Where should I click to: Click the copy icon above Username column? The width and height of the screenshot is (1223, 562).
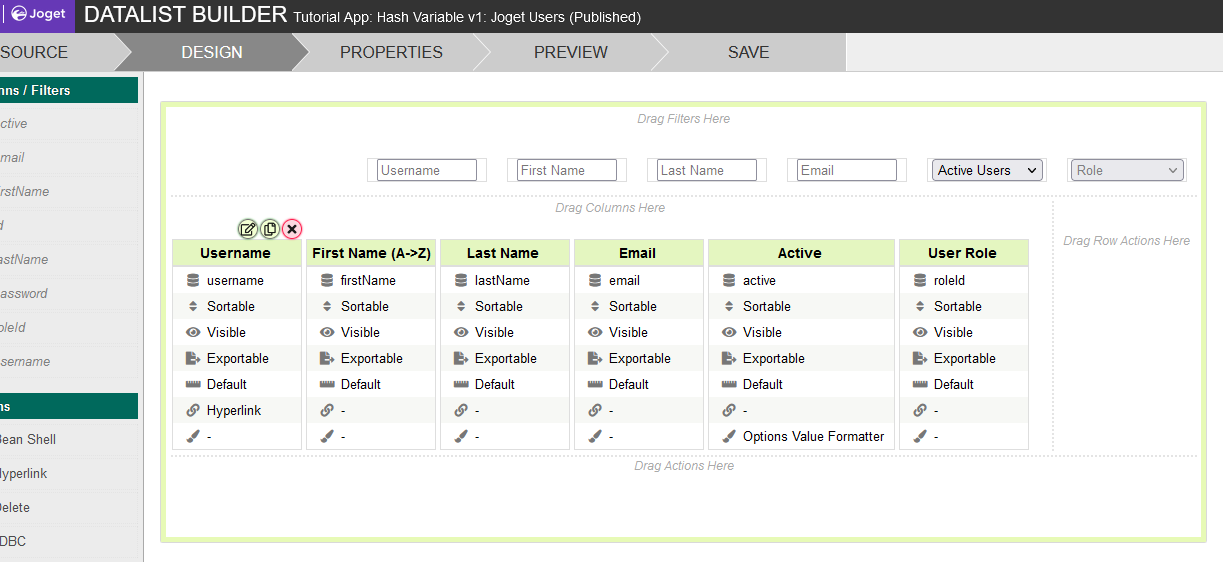point(270,229)
